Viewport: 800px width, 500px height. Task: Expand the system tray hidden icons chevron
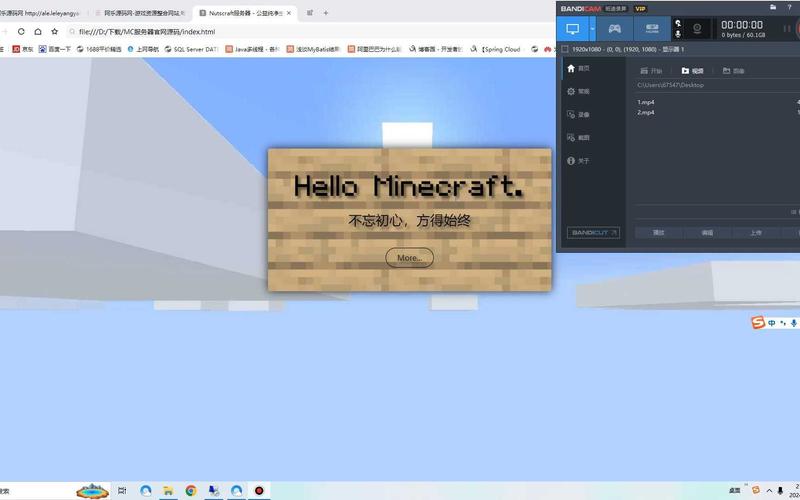tap(769, 491)
